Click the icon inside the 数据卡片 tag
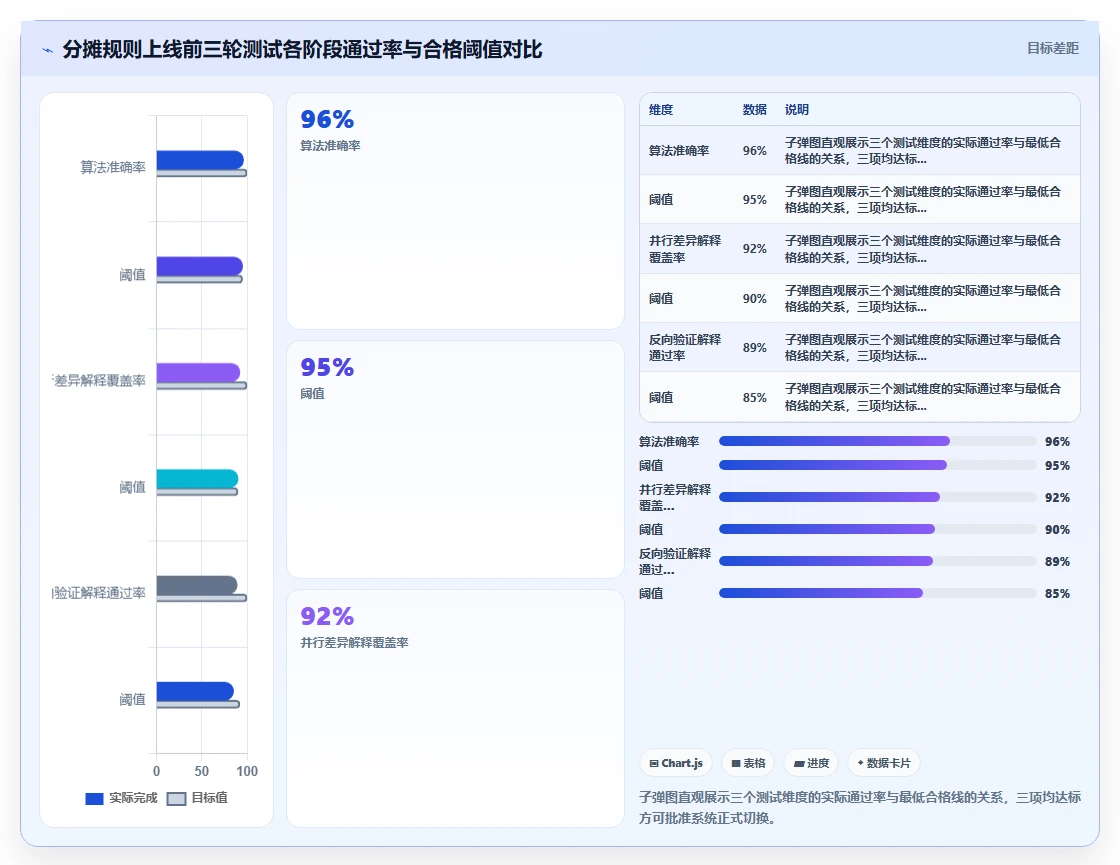The width and height of the screenshot is (1120, 865). pyautogui.click(x=861, y=763)
